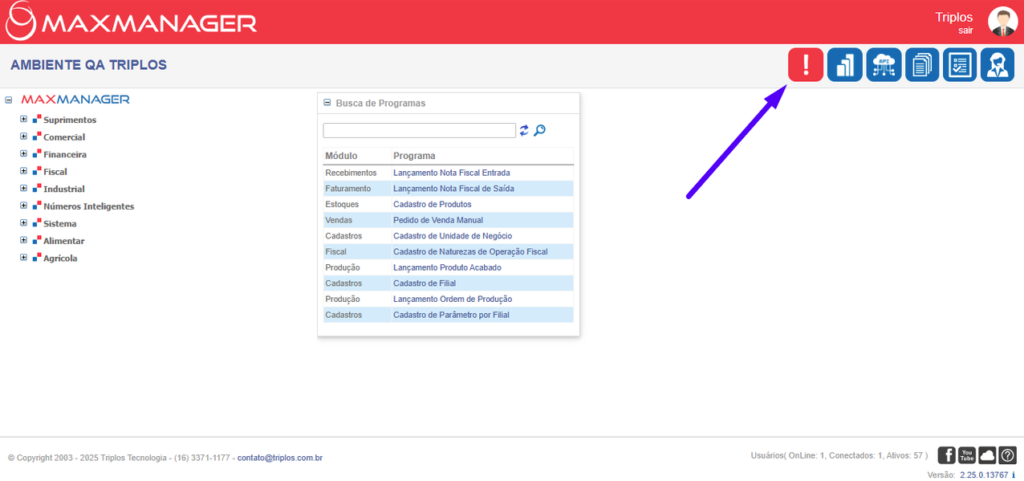Click the AMBIENTE QA TRIPLOS title
1024x481 pixels.
point(89,65)
